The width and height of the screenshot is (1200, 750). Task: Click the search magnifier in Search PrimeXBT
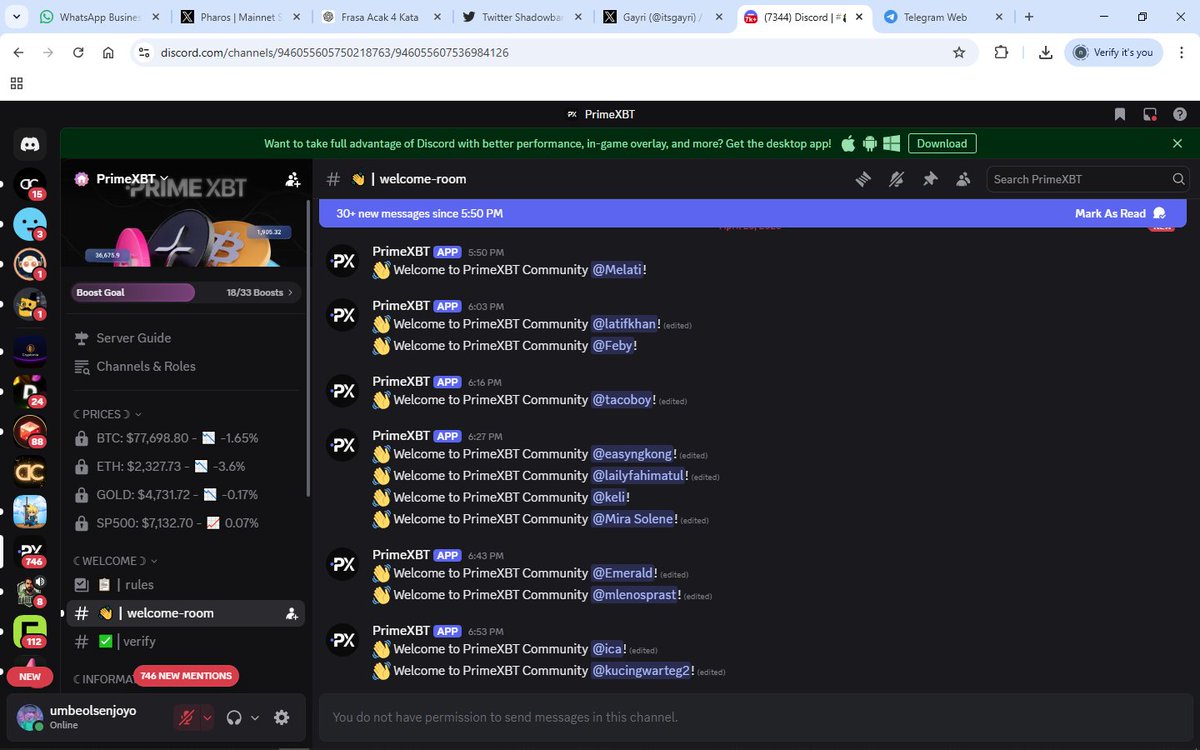click(x=1179, y=179)
